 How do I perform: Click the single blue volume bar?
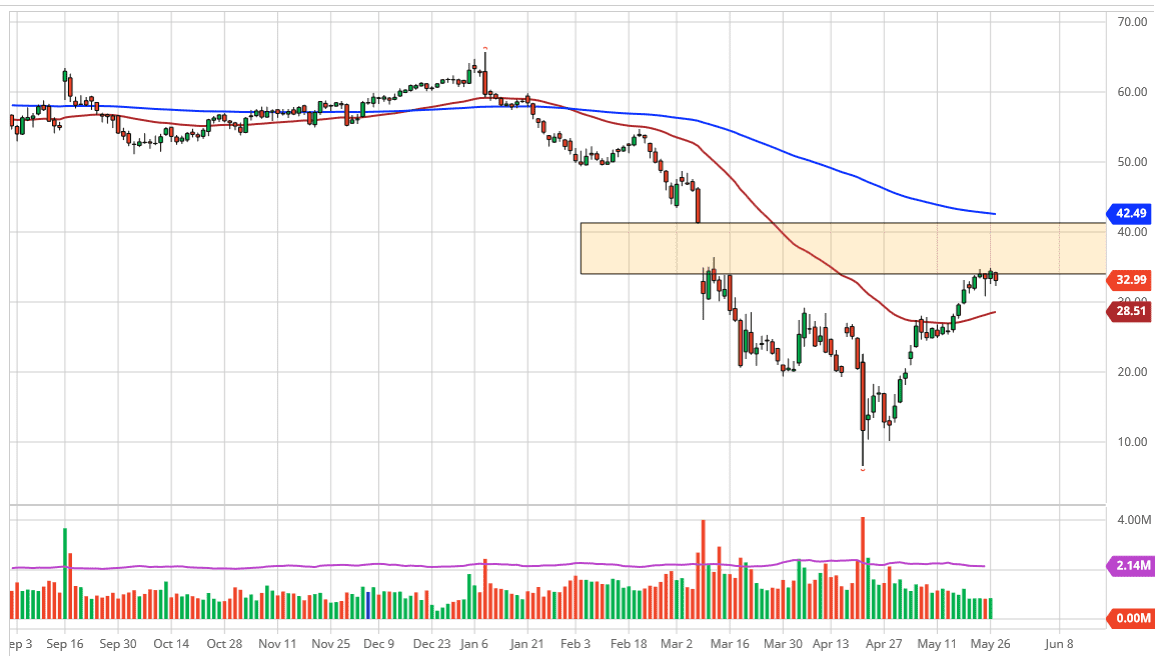point(368,605)
